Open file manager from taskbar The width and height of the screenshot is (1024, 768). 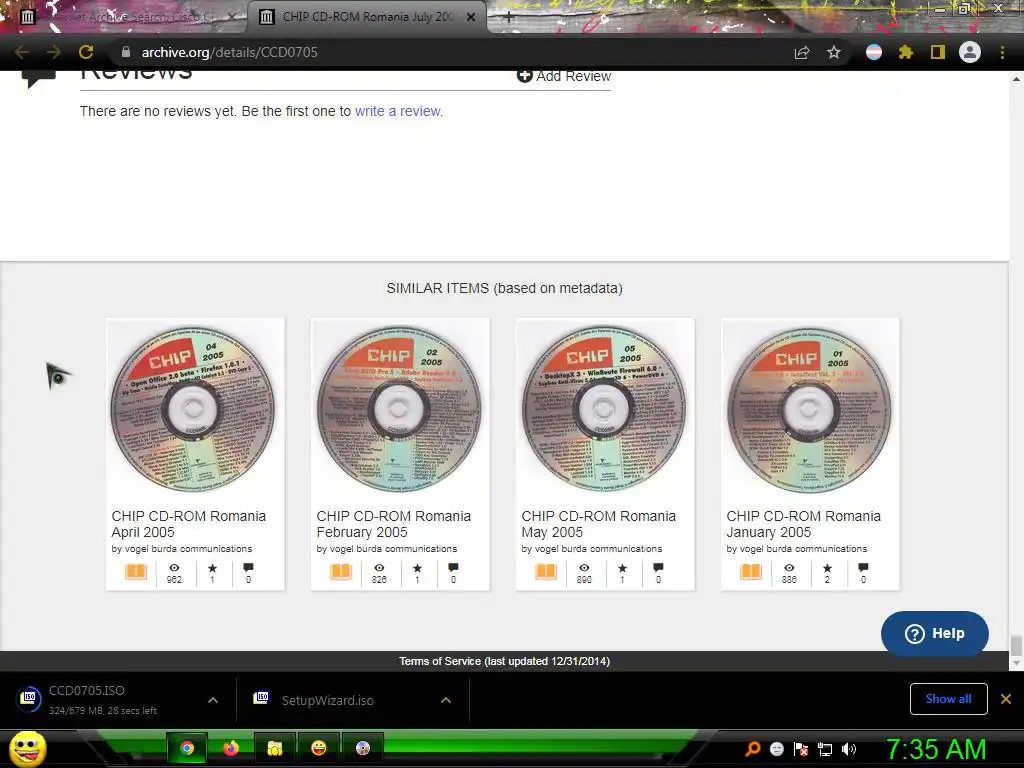pyautogui.click(x=275, y=748)
